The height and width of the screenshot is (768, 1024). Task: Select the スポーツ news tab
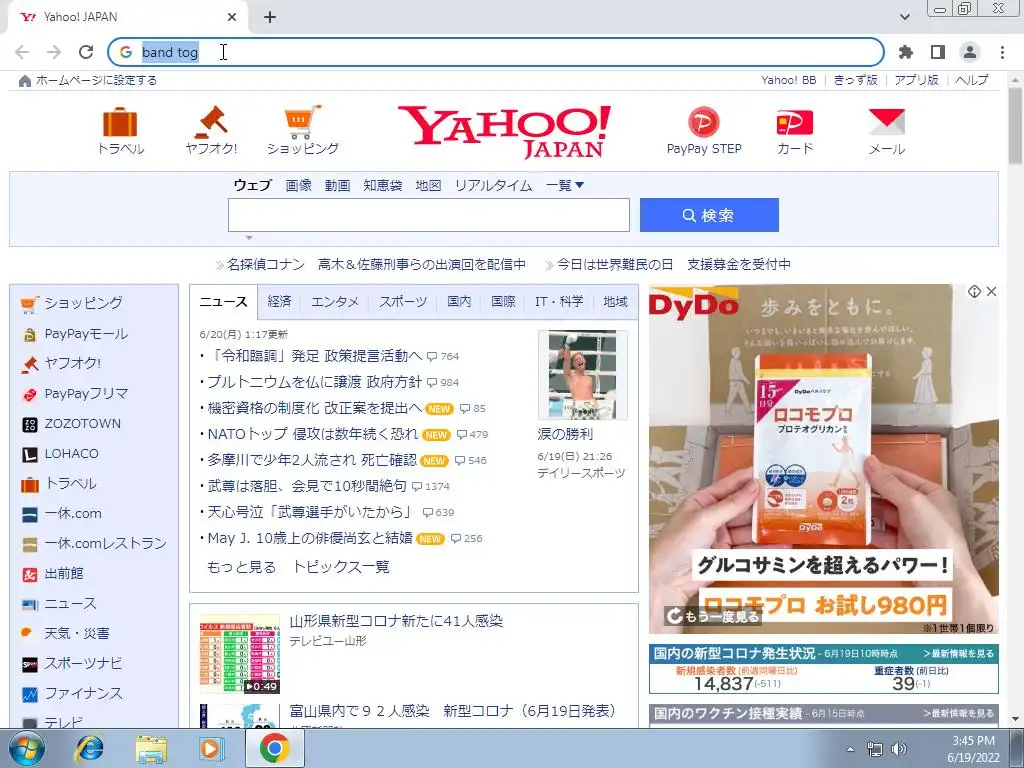tap(403, 302)
